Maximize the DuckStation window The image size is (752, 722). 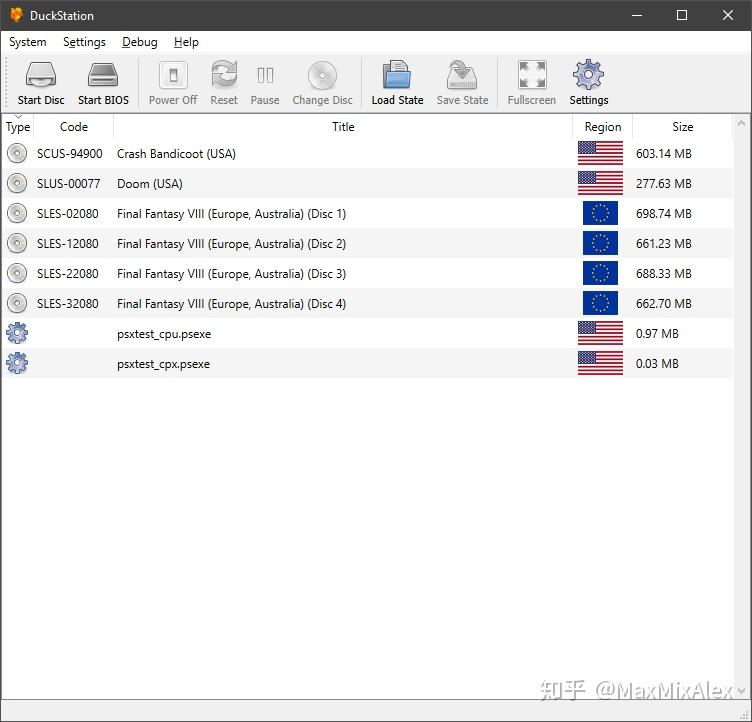[x=682, y=15]
